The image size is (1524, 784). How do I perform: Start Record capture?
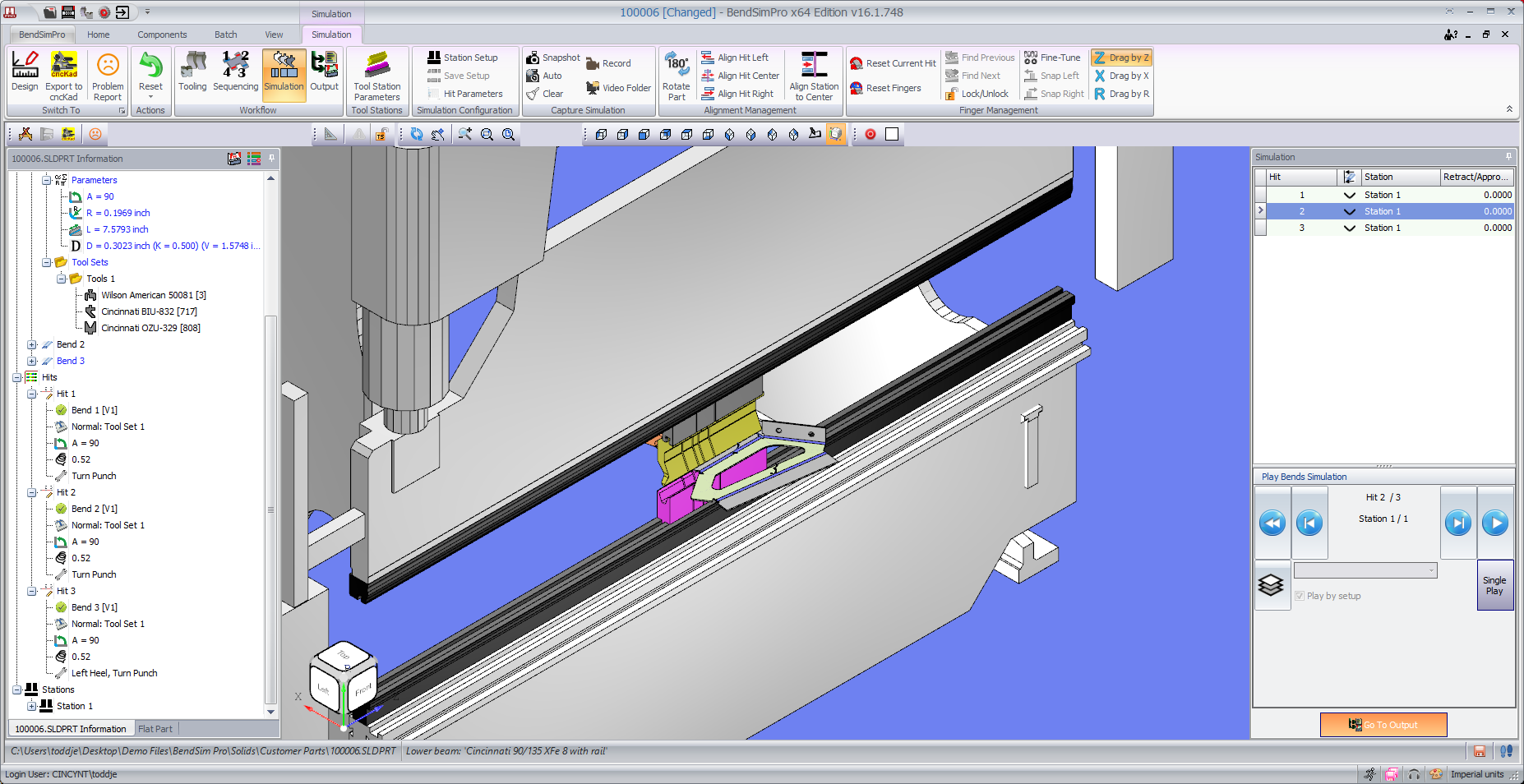(x=609, y=63)
